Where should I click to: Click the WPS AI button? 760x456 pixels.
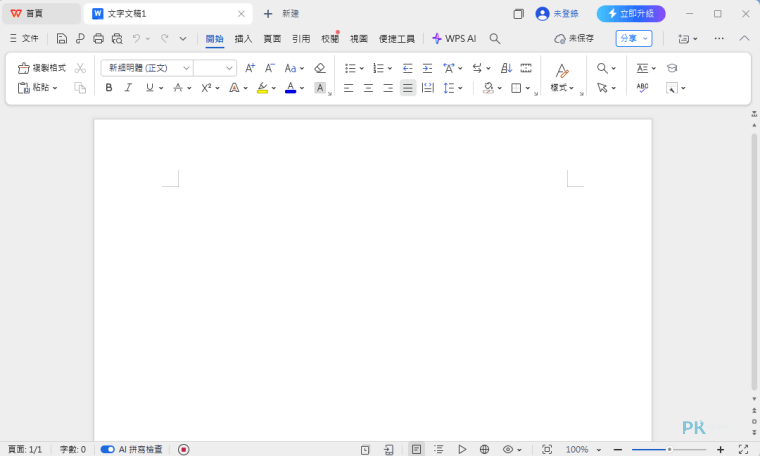click(x=454, y=39)
